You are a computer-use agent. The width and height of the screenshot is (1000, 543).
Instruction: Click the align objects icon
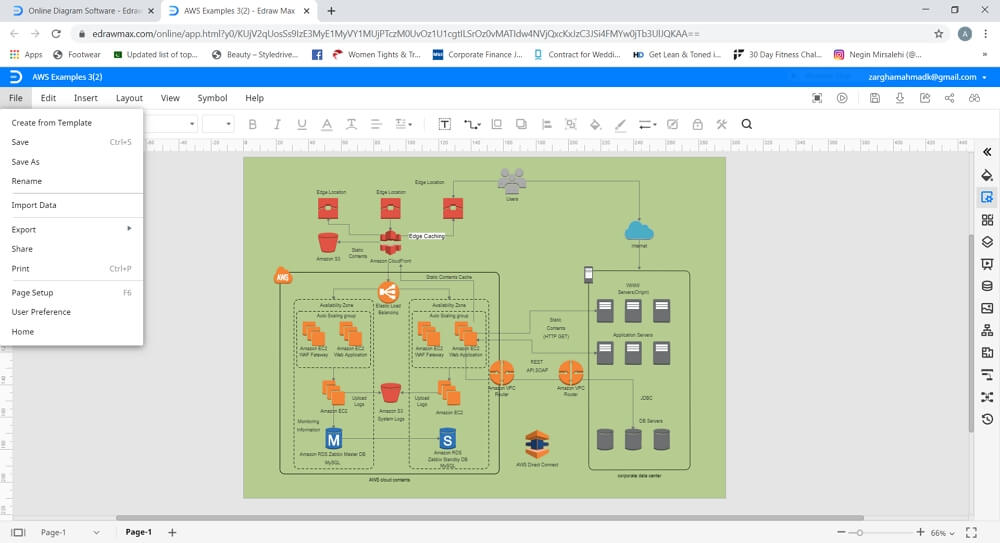[546, 124]
